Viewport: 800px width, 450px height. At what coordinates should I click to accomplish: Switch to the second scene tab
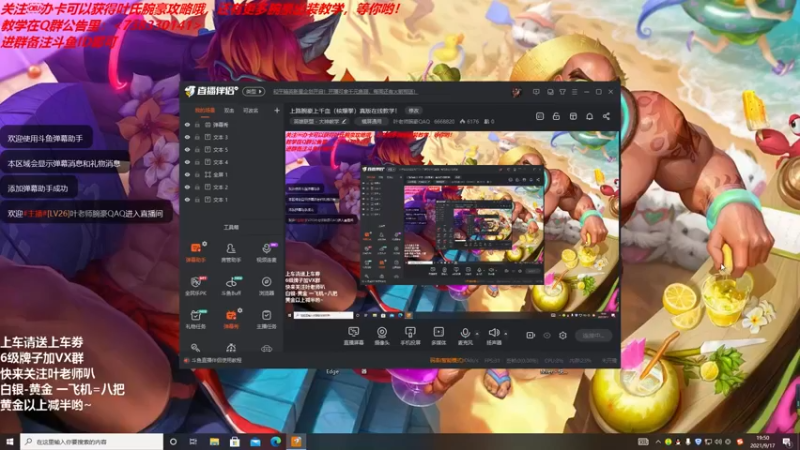pos(229,110)
